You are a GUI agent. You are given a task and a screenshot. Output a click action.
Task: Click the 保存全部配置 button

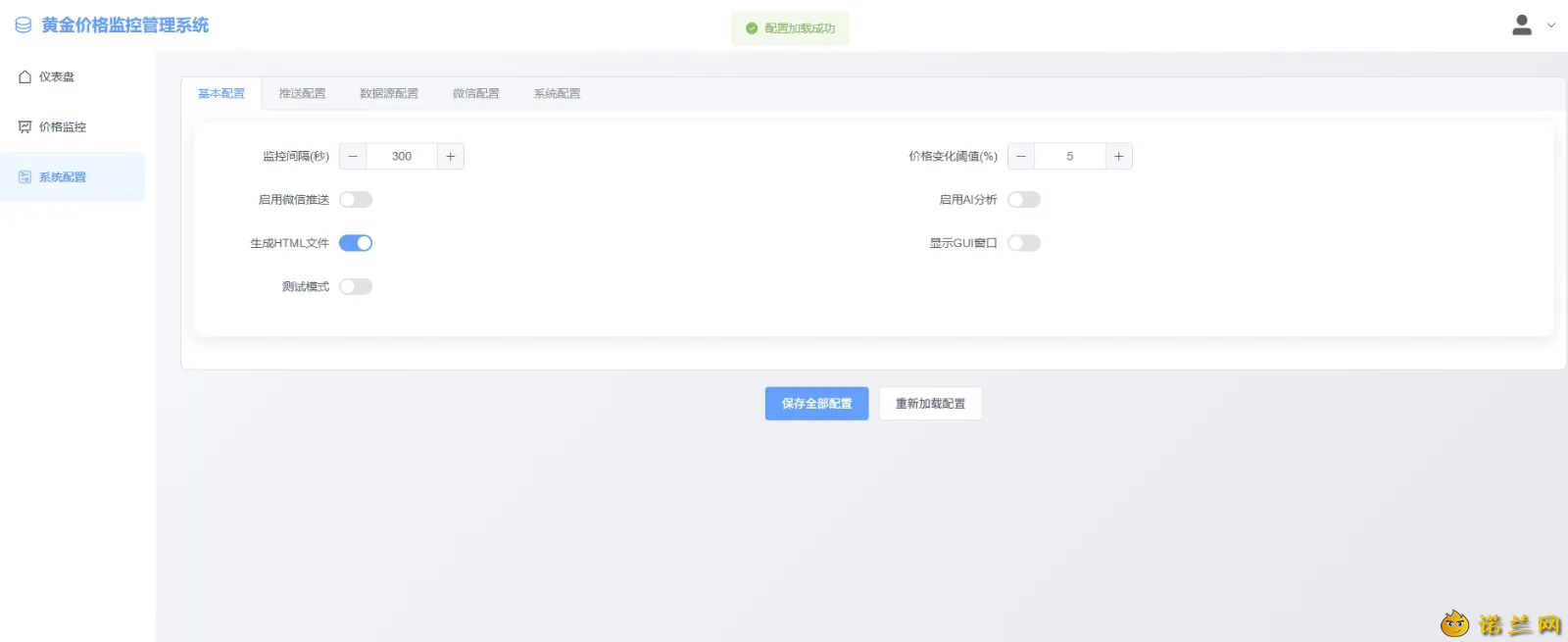coord(817,404)
